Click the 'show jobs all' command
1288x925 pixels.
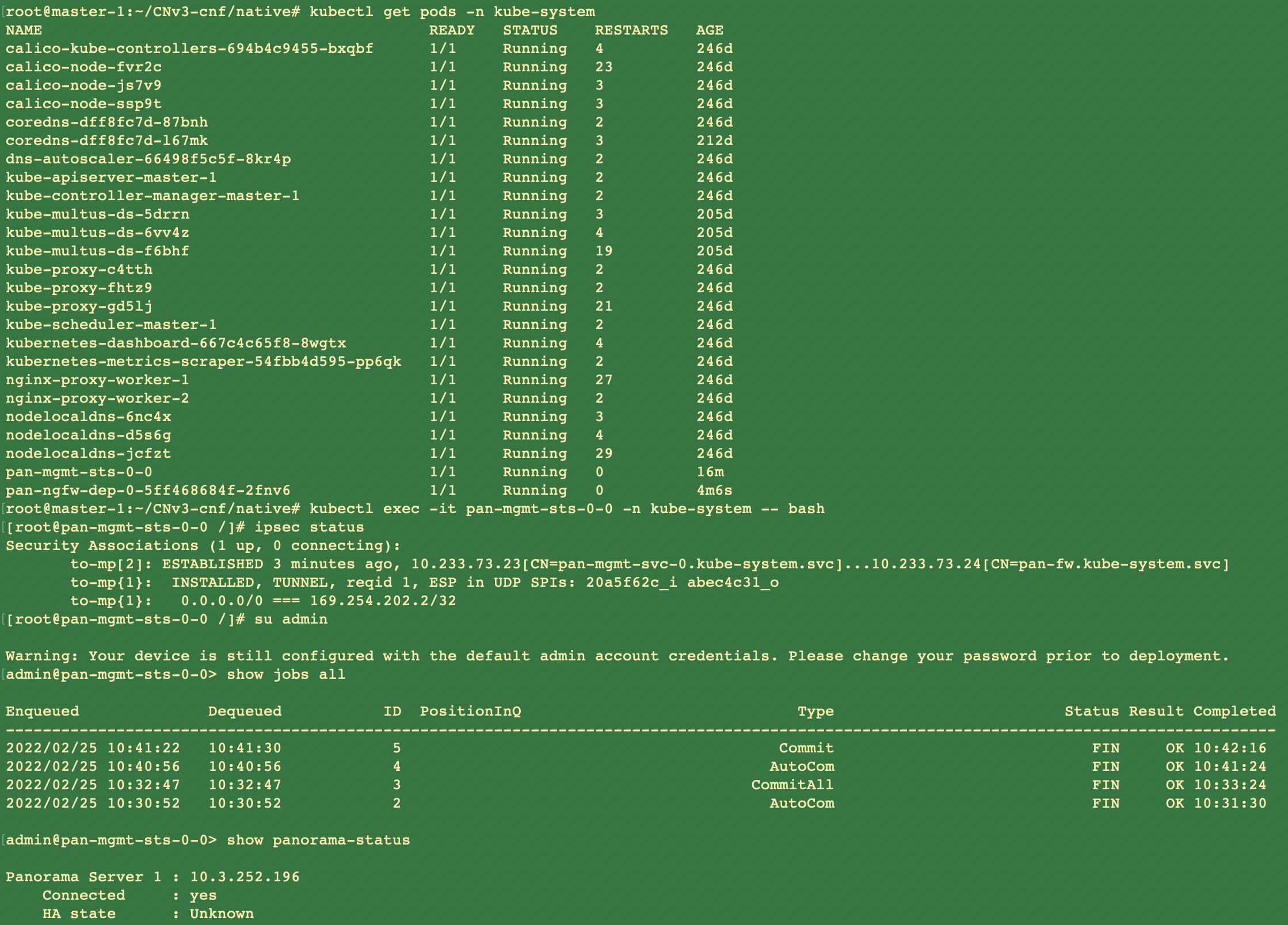coord(286,675)
